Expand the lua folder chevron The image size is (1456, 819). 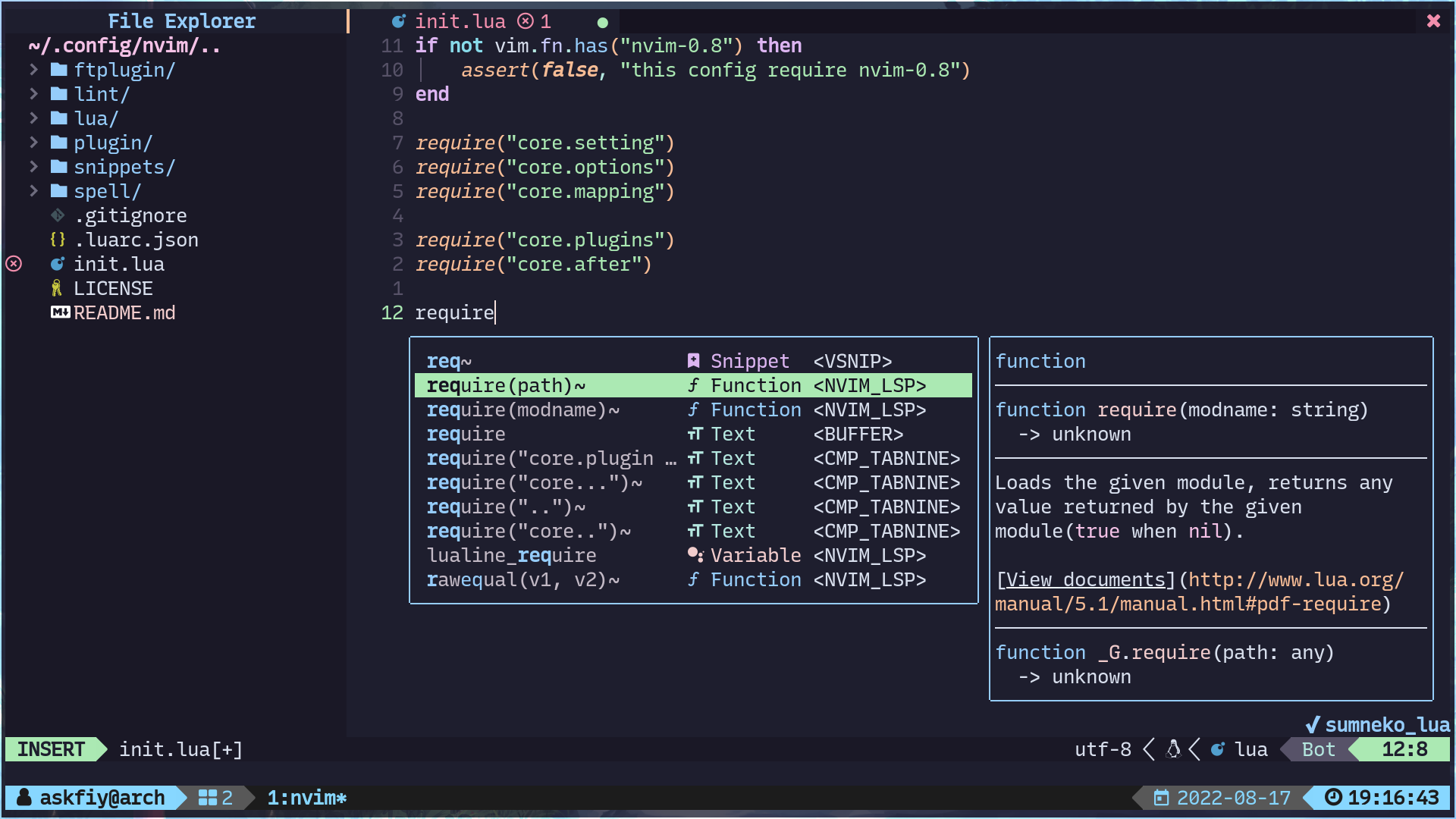[34, 118]
